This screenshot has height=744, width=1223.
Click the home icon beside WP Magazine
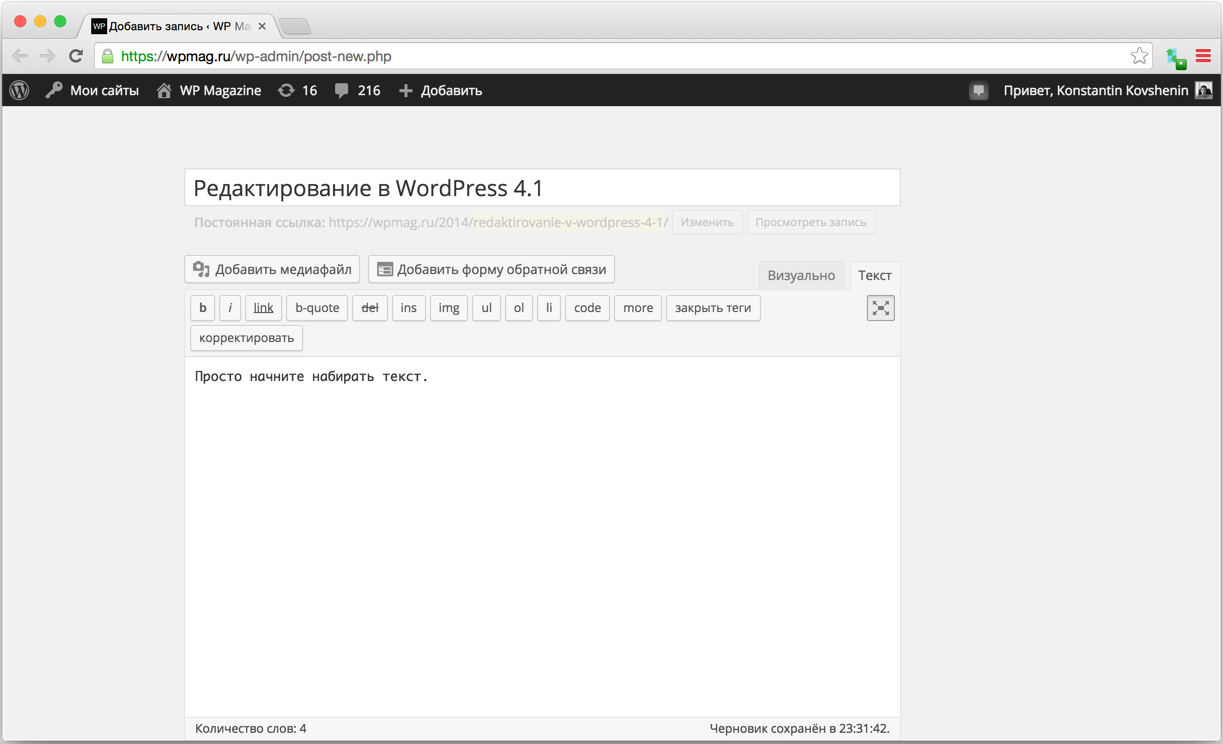[164, 90]
